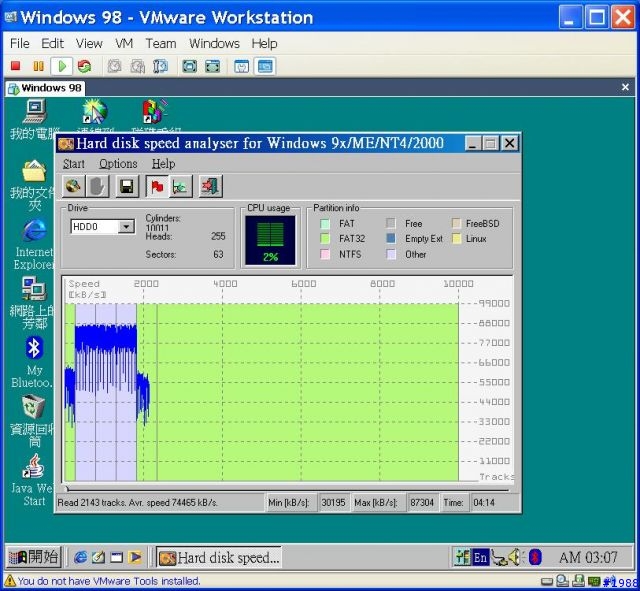Click the En language tray indicator
The height and width of the screenshot is (591, 640).
480,558
